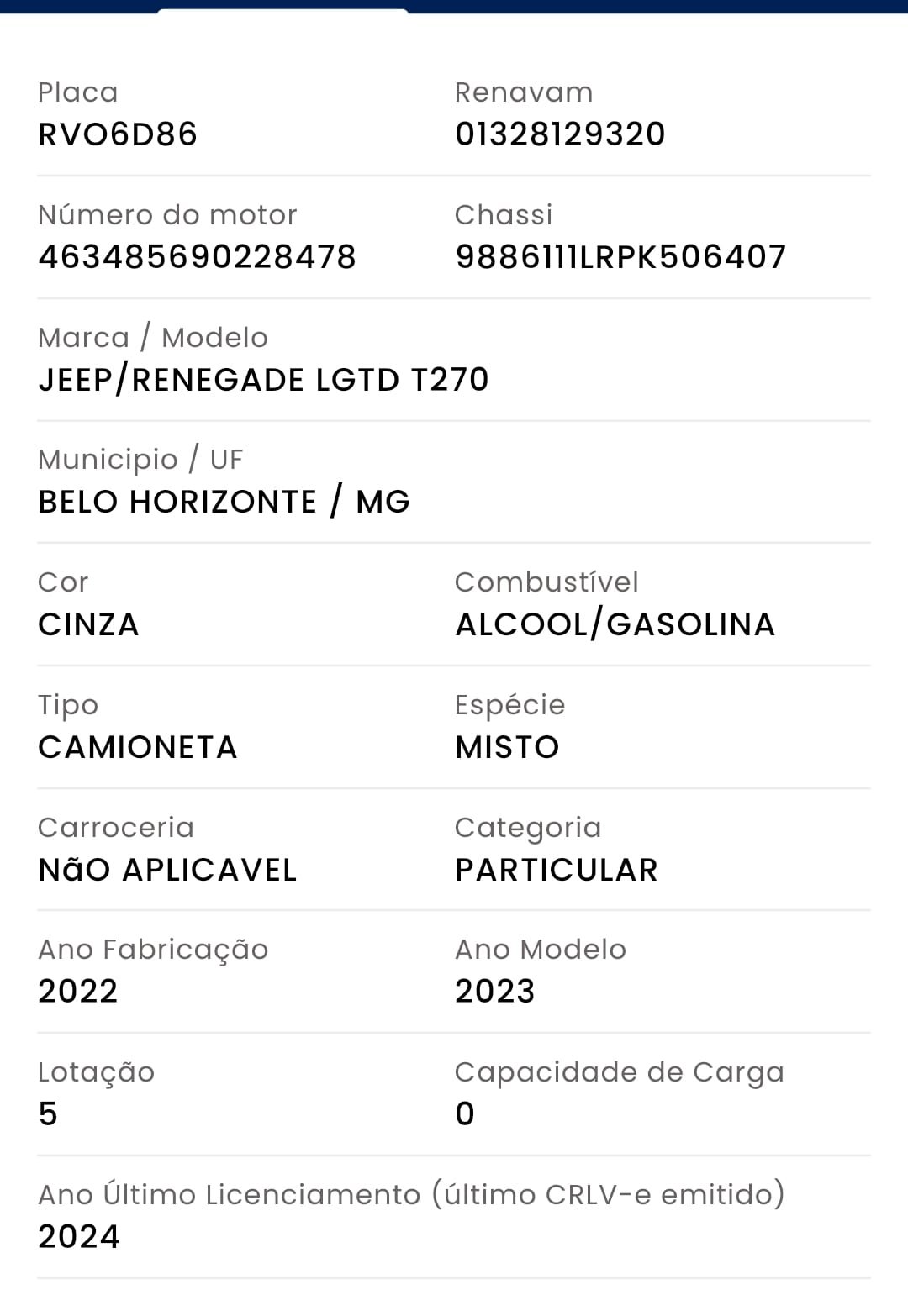Screen dimensions: 908x1316
Task: Click the Lotação value 5
Action: 48,1114
